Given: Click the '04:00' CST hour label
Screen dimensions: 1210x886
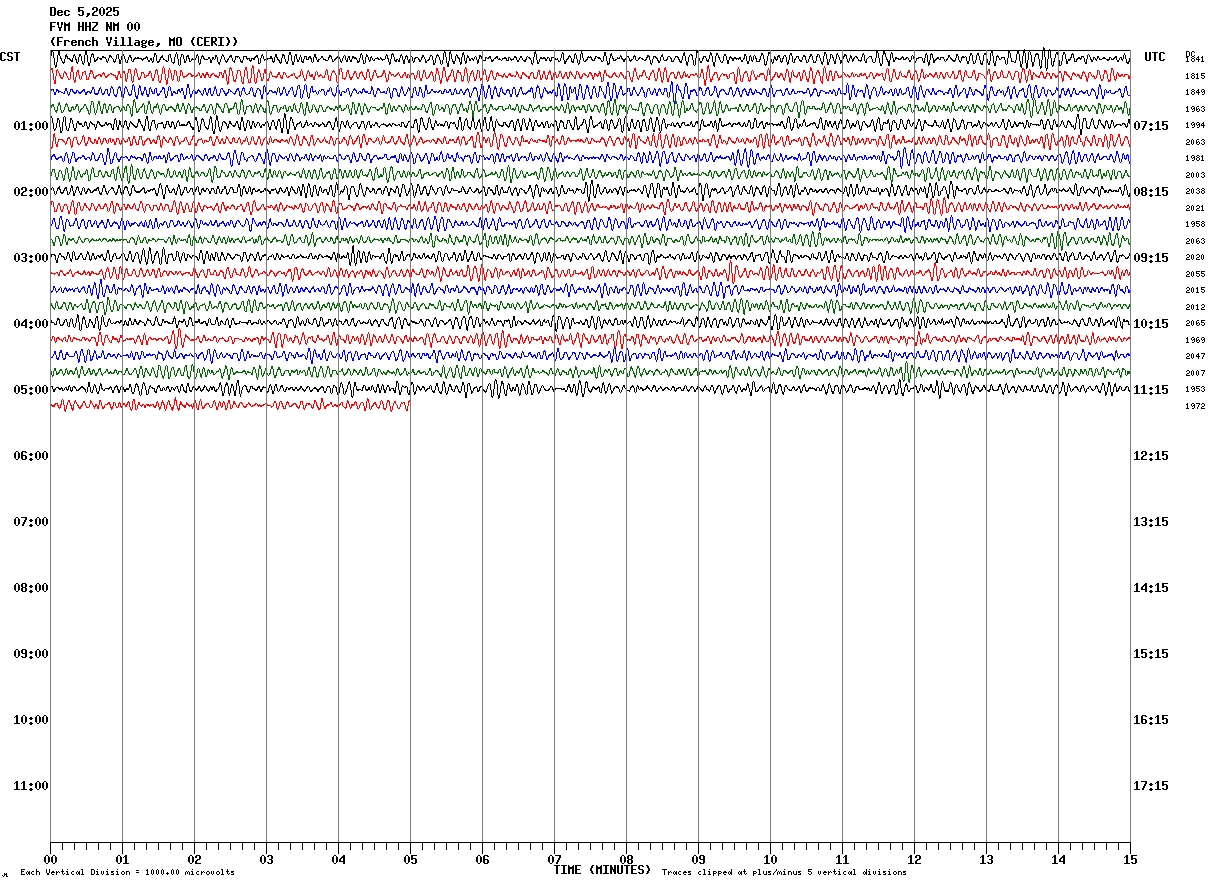Looking at the screenshot, I should coord(31,324).
